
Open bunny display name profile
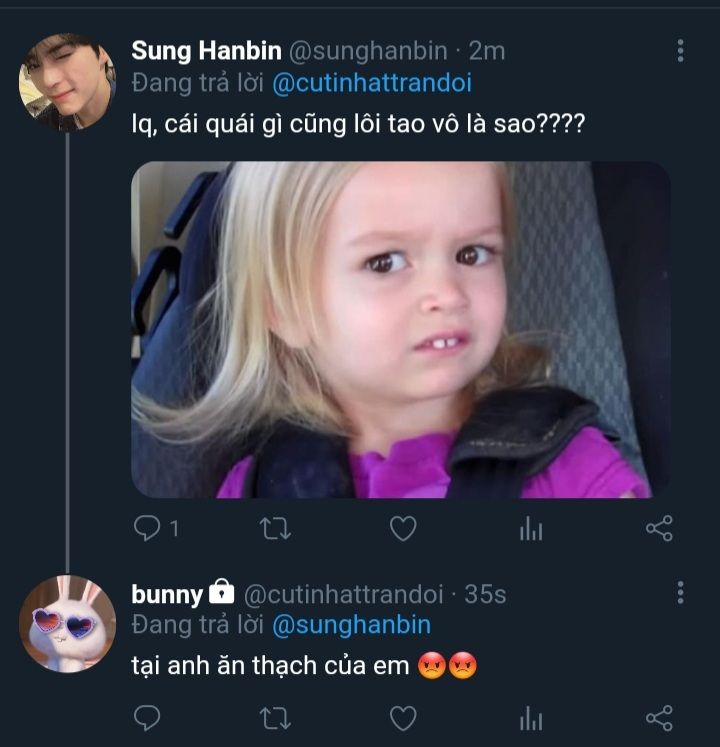click(x=167, y=594)
